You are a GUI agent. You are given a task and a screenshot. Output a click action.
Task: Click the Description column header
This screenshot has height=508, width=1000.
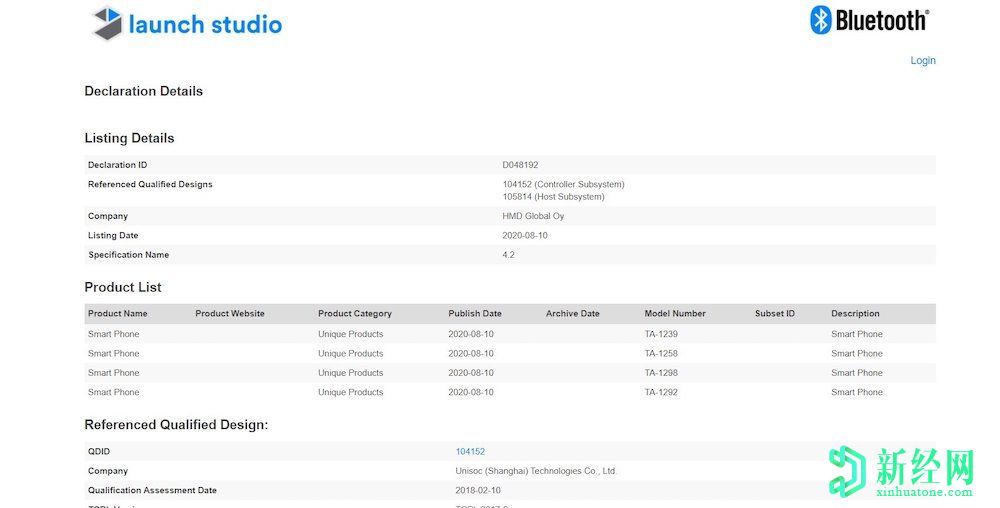point(855,314)
